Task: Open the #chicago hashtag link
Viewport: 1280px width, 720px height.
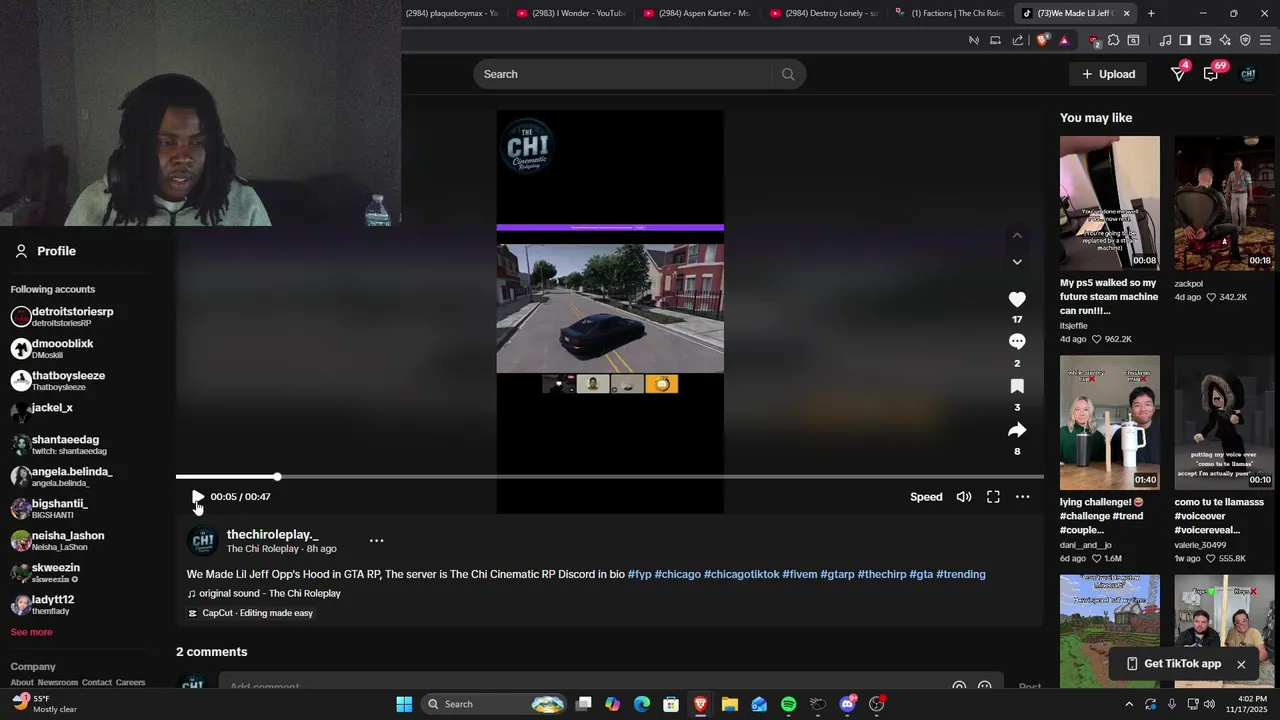Action: (x=677, y=574)
